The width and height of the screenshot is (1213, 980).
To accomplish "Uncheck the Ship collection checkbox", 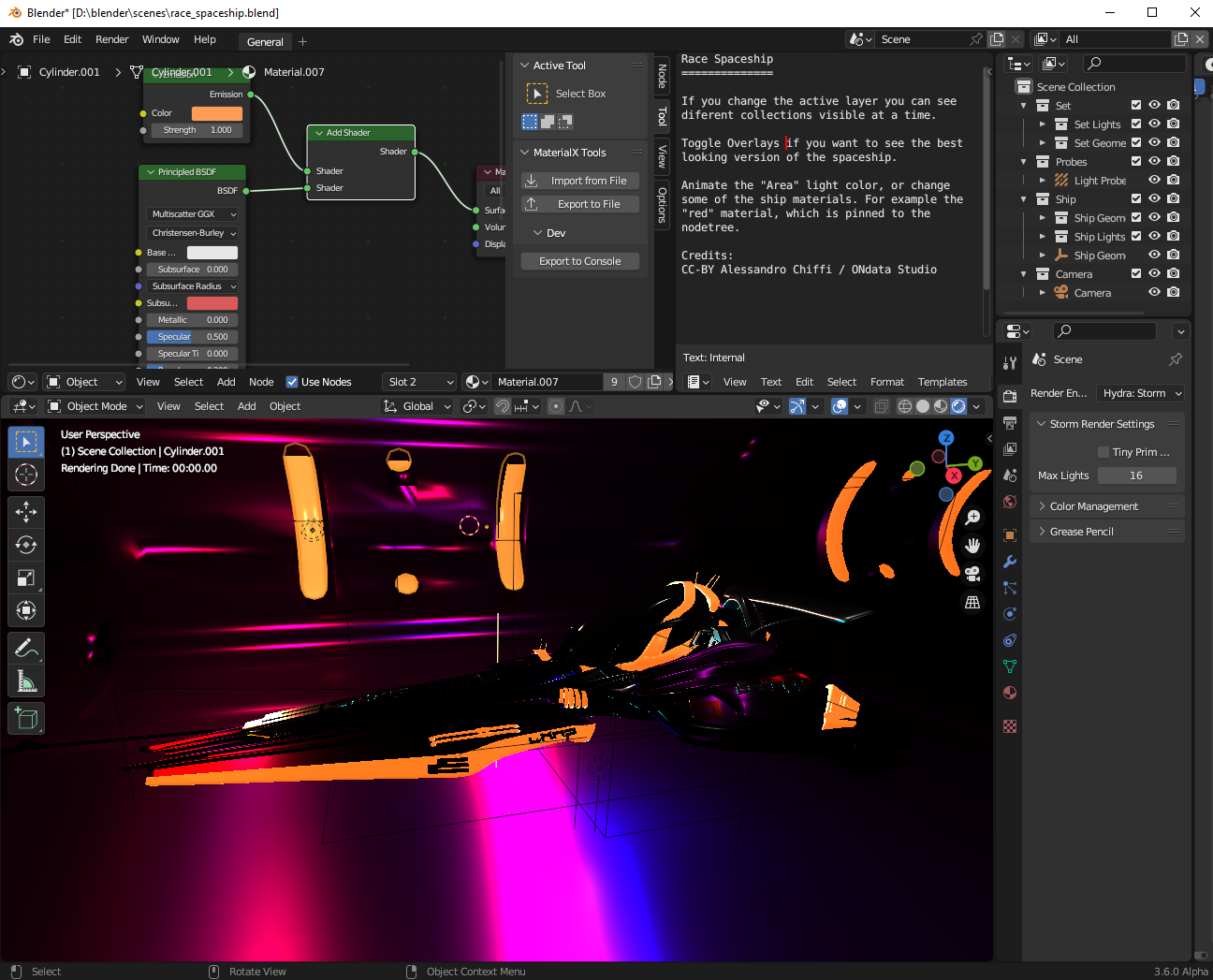I will coord(1136,199).
